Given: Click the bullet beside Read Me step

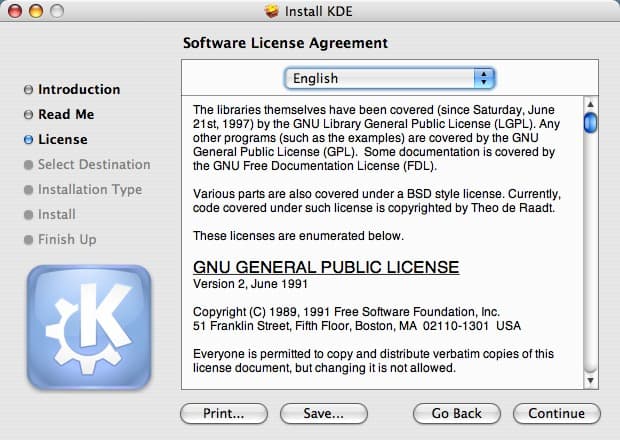Looking at the screenshot, I should [x=28, y=115].
